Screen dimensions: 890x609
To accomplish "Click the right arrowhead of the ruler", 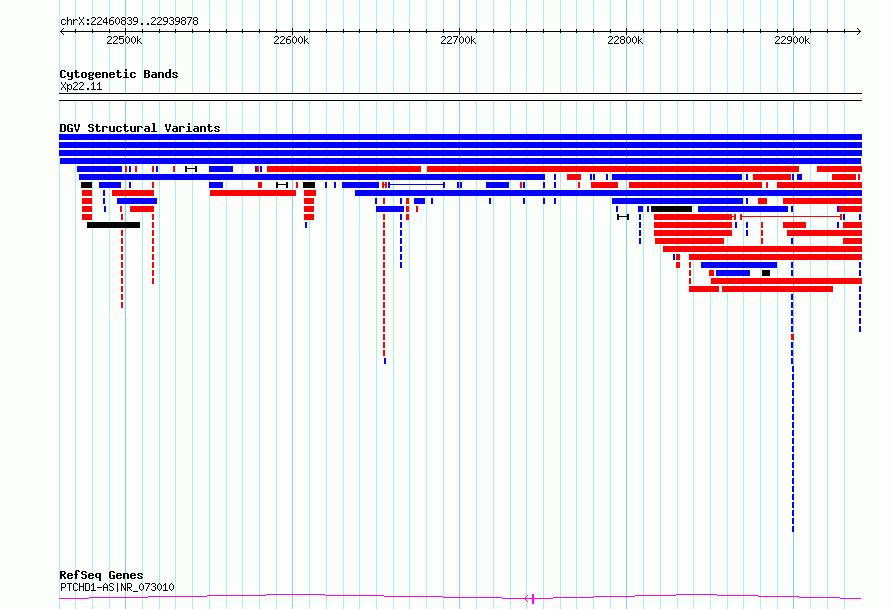I will [x=859, y=32].
